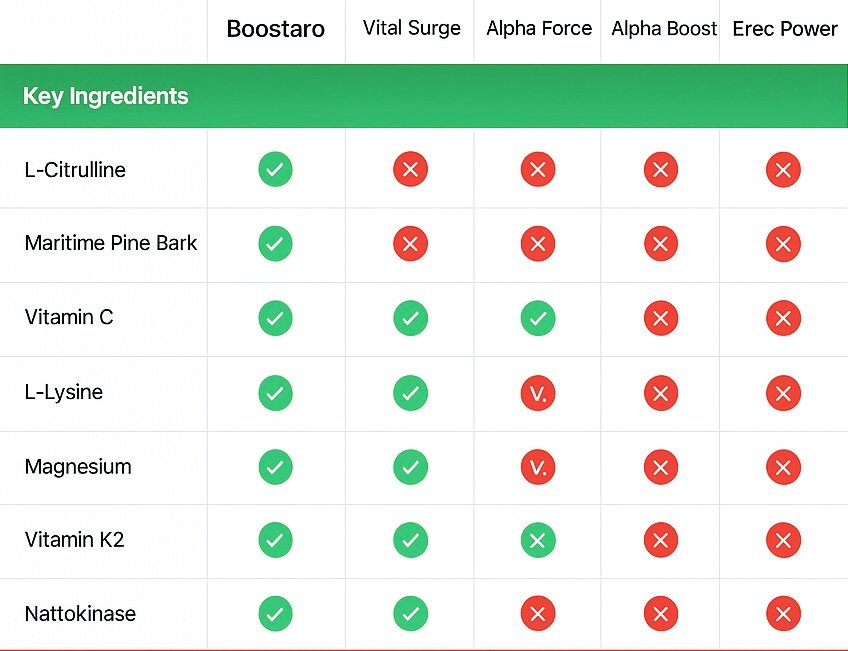Select the Erec Power column header

(785, 29)
